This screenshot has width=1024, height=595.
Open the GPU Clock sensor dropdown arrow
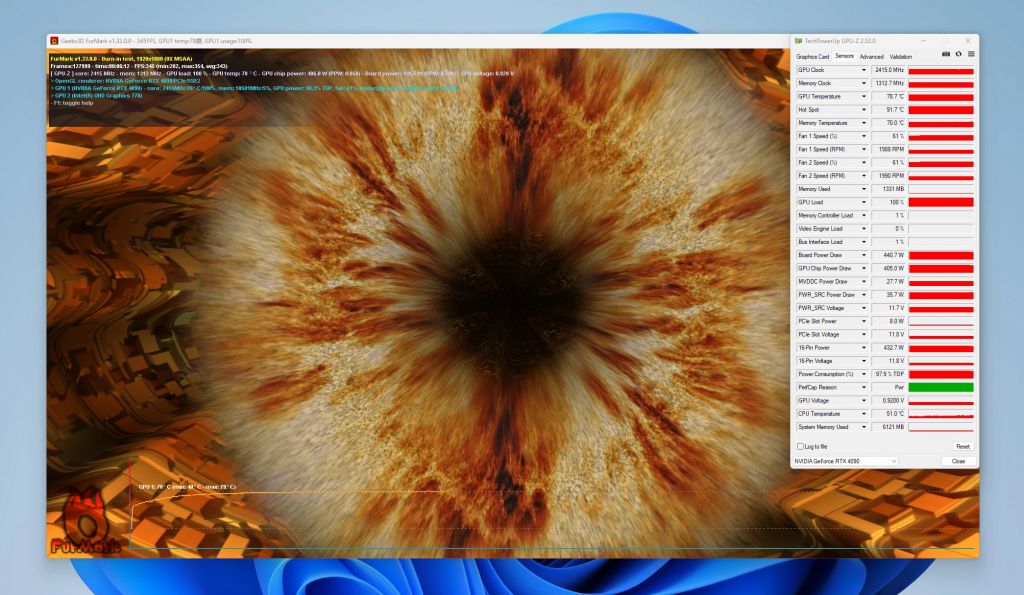point(863,70)
